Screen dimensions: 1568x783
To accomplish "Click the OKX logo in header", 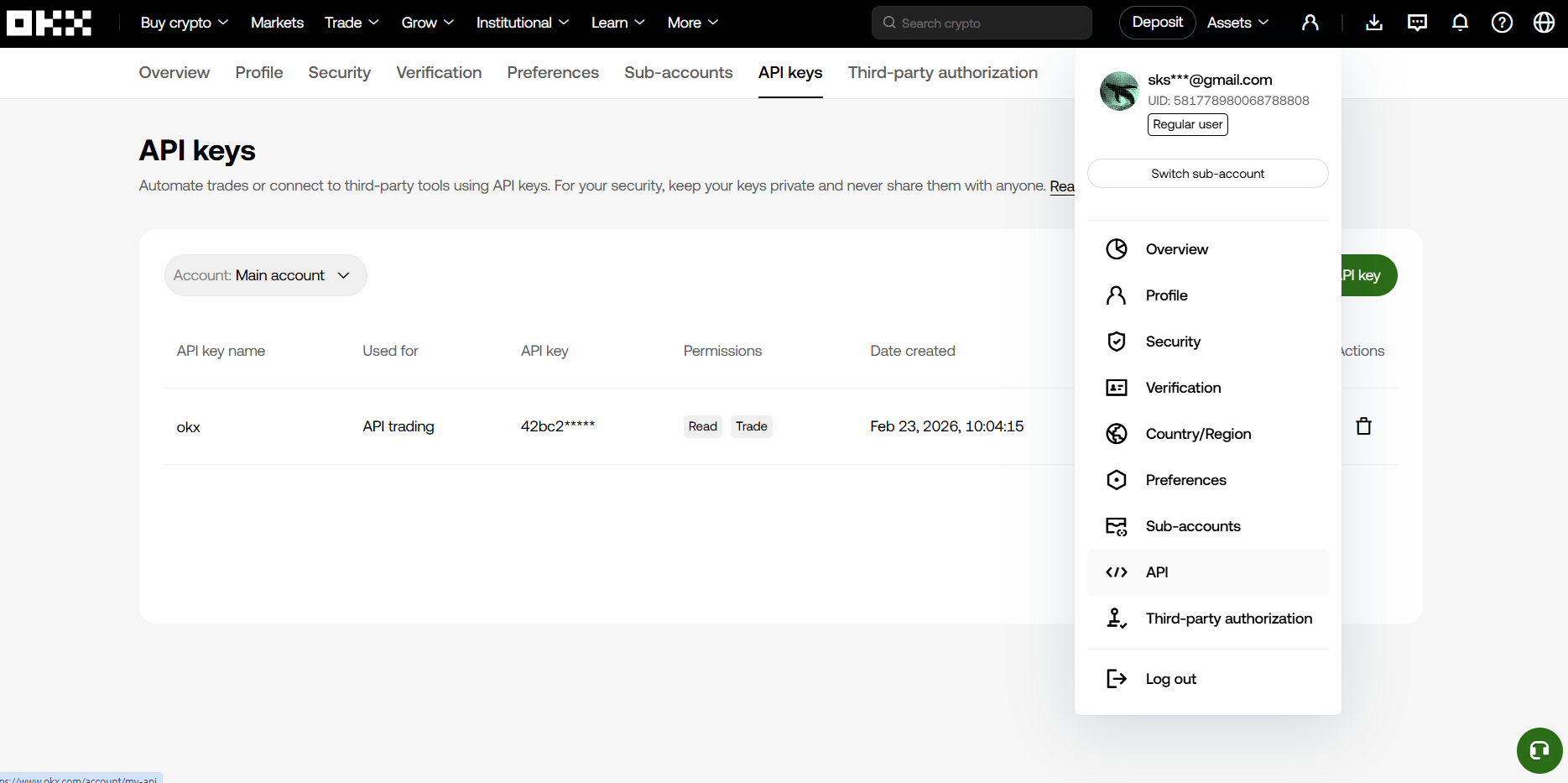I will (49, 23).
